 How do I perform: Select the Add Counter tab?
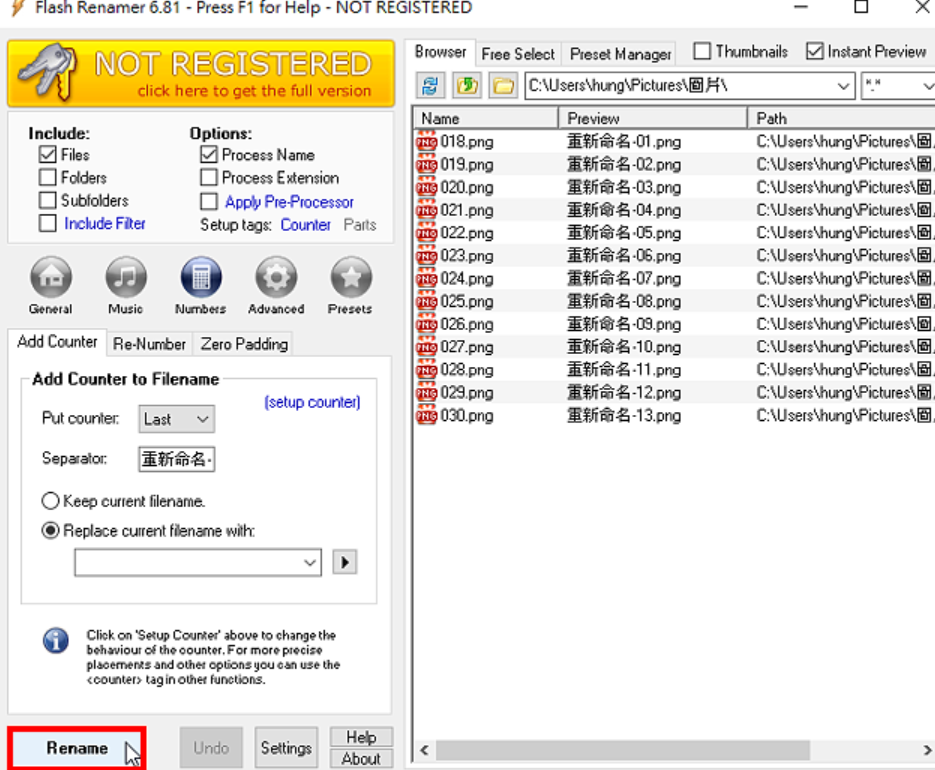pyautogui.click(x=57, y=342)
